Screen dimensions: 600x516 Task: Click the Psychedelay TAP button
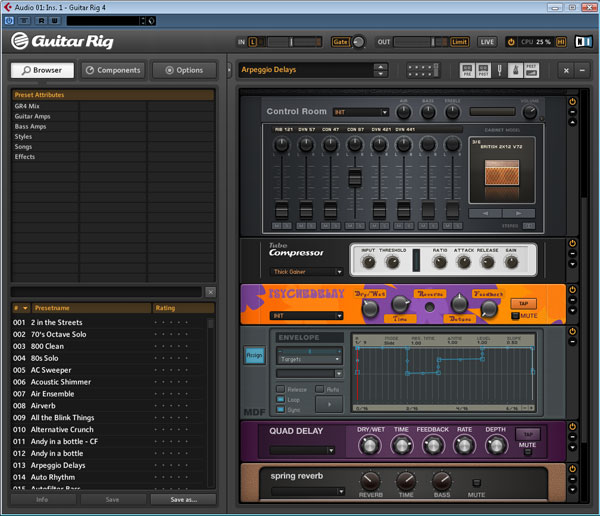click(523, 304)
